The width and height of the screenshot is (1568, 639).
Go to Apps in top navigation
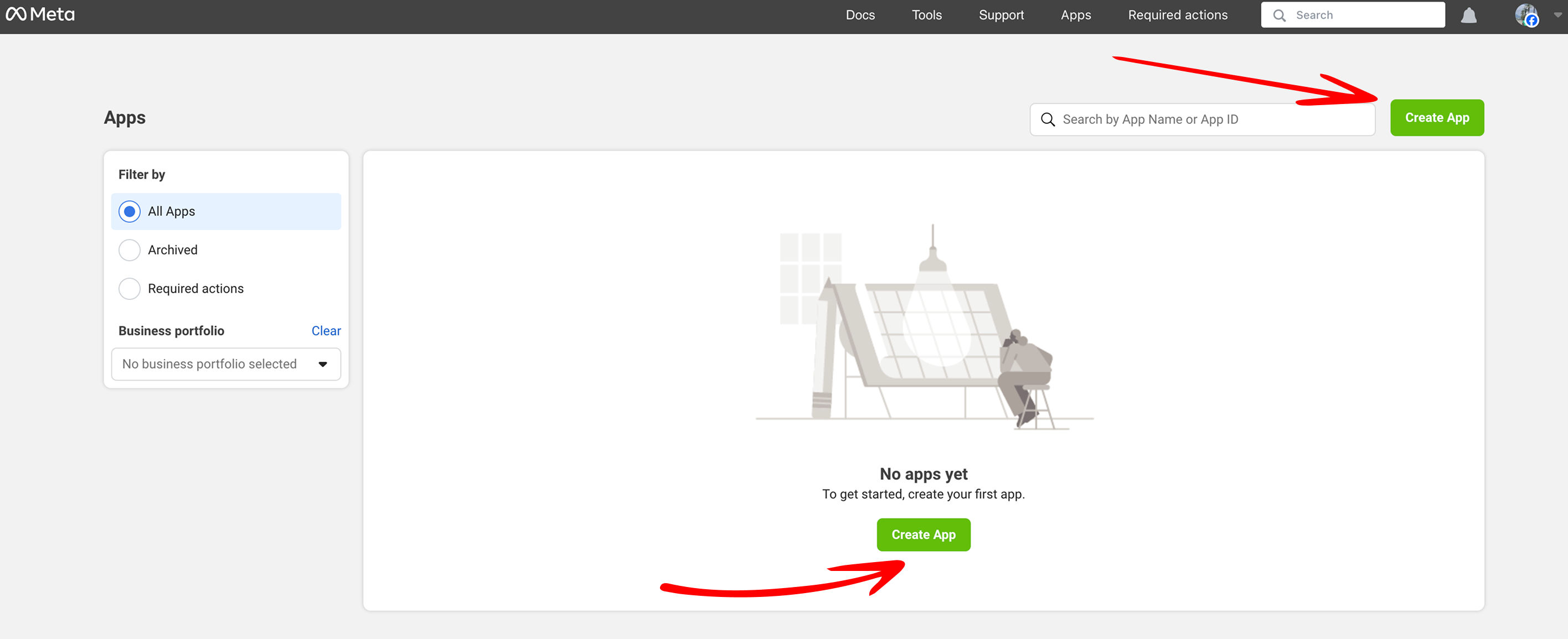[1076, 15]
